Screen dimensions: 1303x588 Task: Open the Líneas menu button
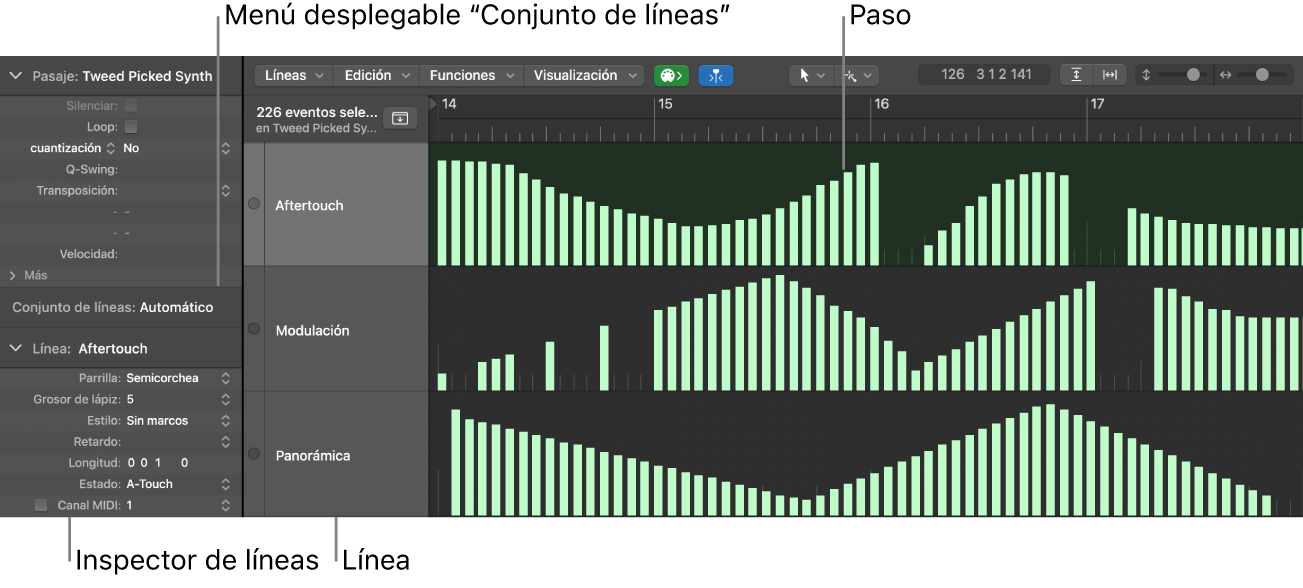294,75
